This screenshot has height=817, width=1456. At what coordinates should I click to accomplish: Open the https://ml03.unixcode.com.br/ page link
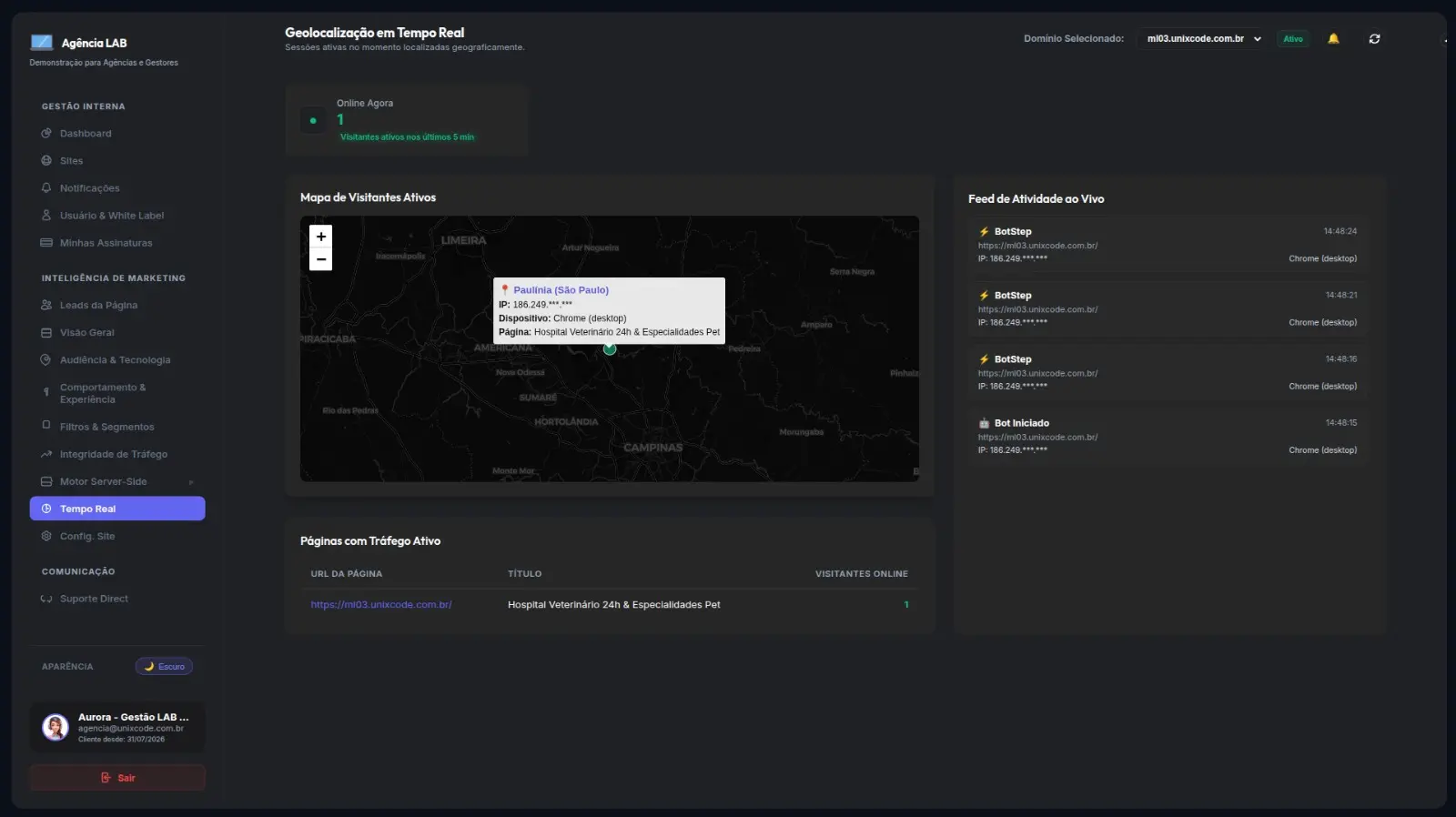pos(381,604)
